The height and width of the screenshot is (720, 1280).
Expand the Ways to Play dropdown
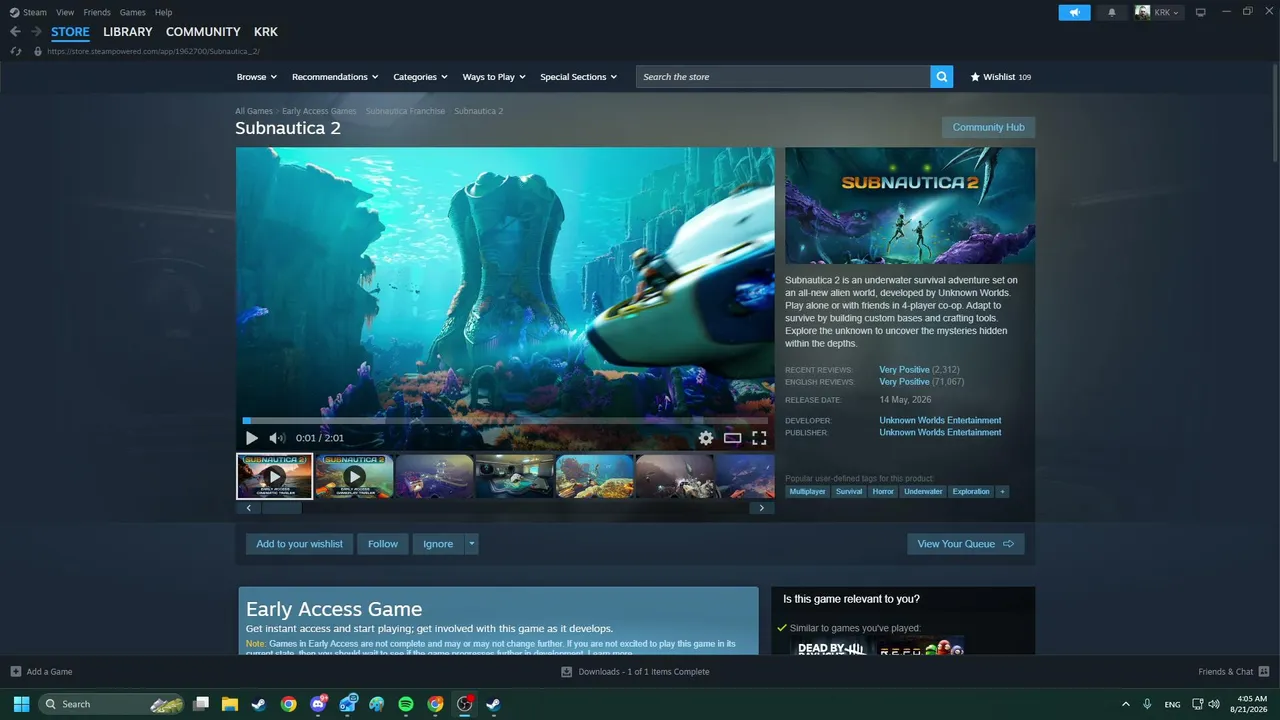(494, 77)
